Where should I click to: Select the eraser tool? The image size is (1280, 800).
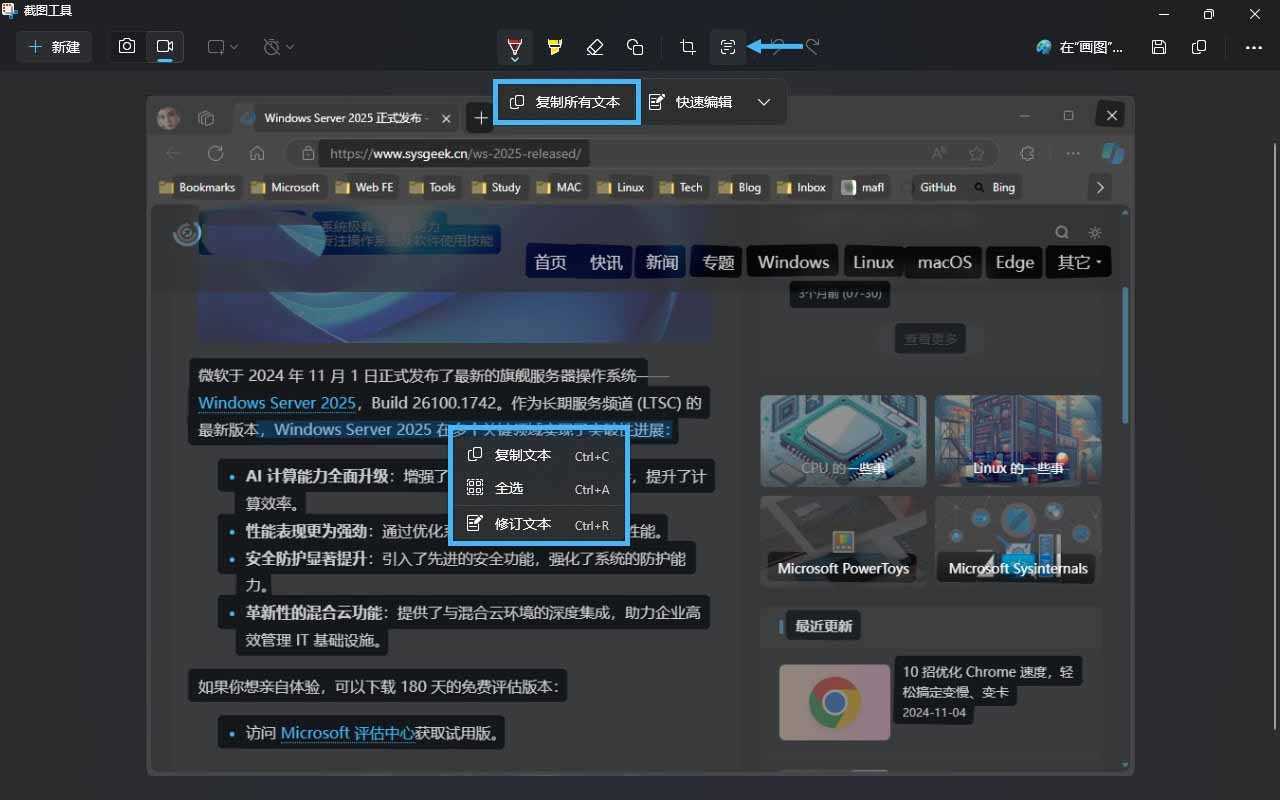point(595,47)
